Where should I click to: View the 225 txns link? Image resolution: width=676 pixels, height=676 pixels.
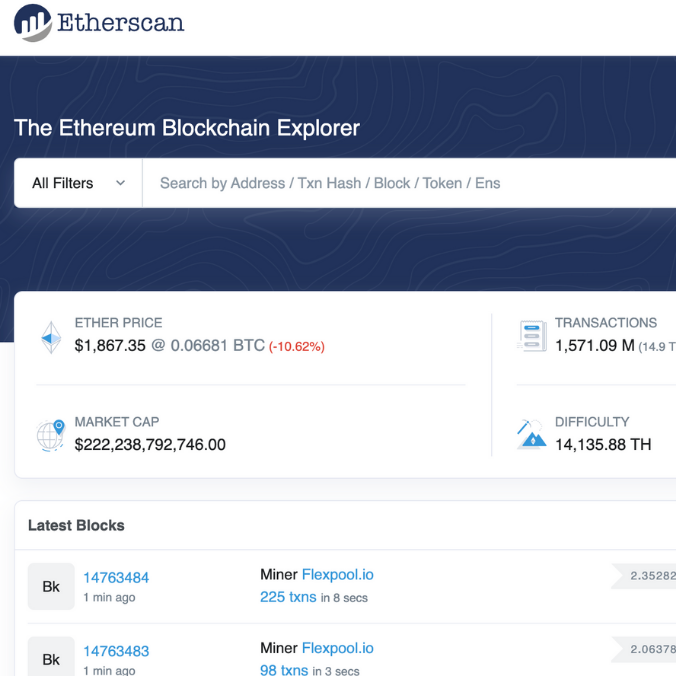pyautogui.click(x=288, y=597)
